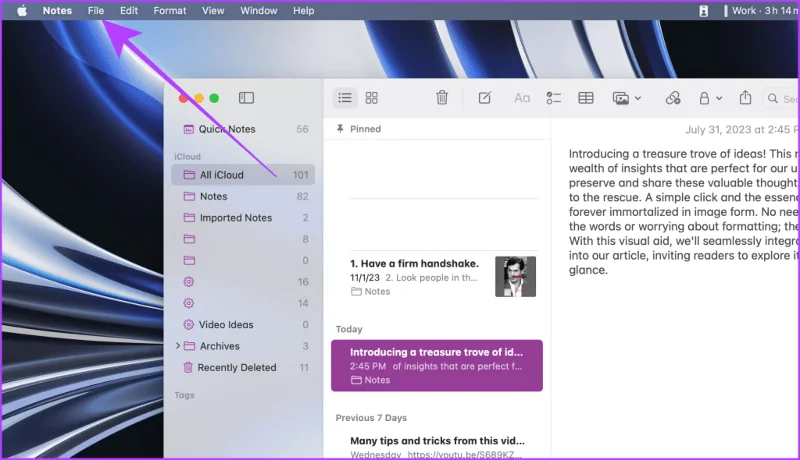Click the Pinned section header
800x460 pixels.
point(359,129)
